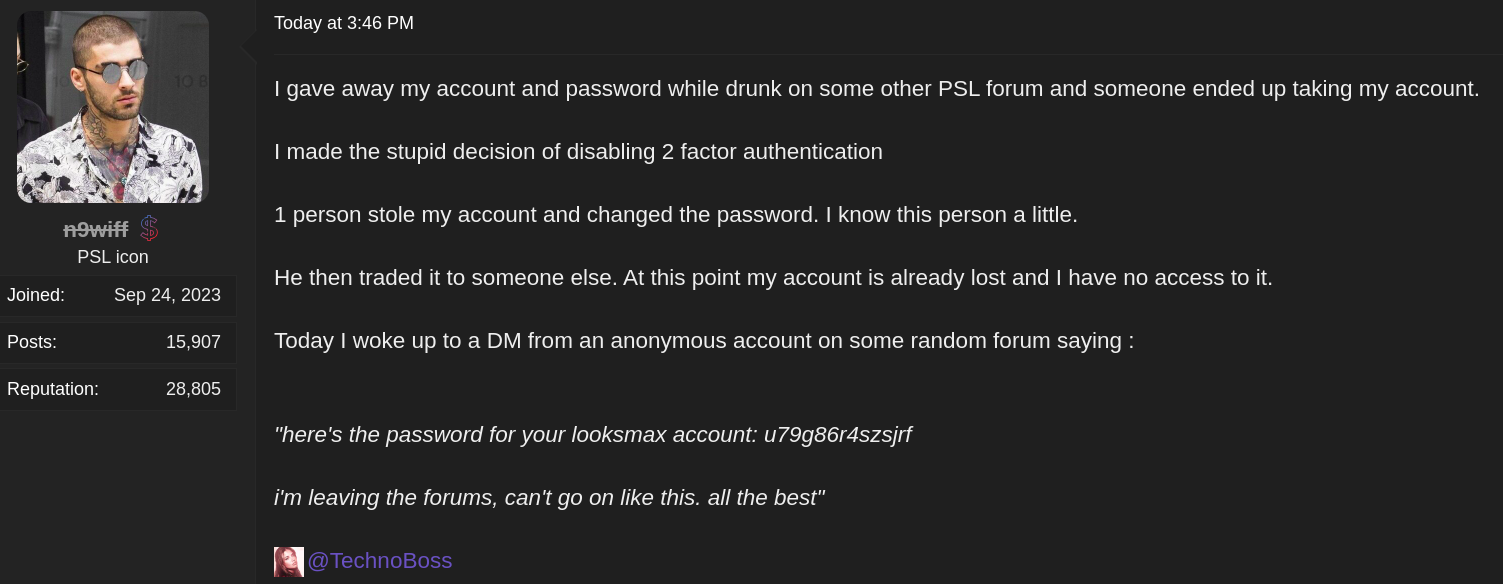Open n9wiff's large profile avatar
The height and width of the screenshot is (584, 1503).
tap(113, 107)
